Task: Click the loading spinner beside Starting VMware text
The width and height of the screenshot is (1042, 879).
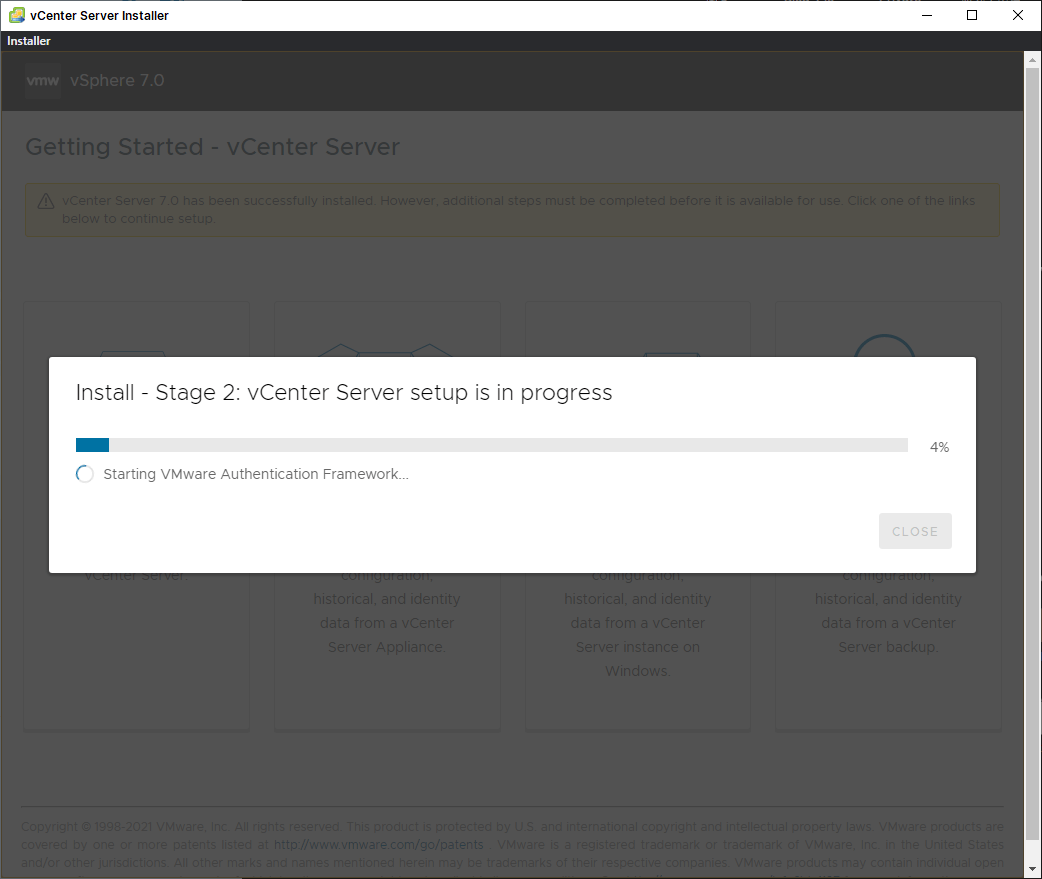Action: [x=85, y=474]
